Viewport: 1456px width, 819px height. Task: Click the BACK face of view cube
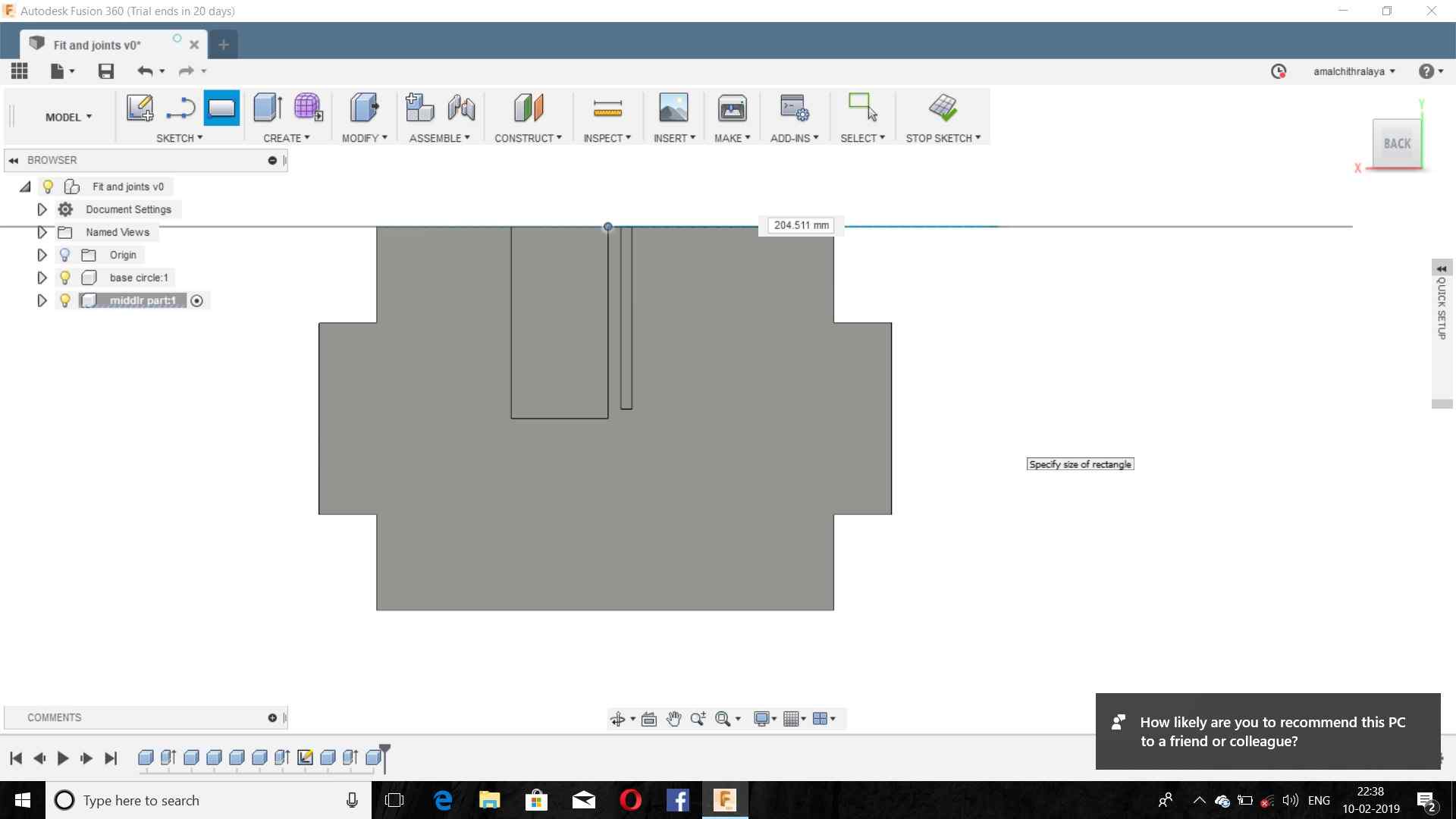(x=1396, y=143)
